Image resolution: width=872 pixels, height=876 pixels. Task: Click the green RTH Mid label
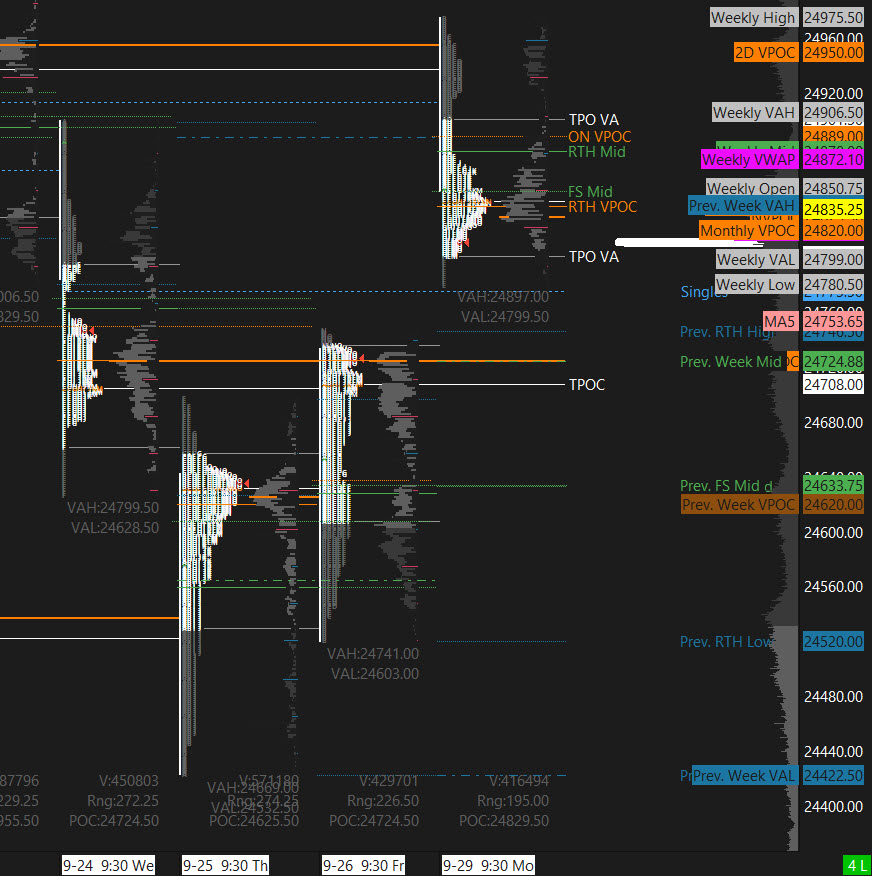(596, 152)
